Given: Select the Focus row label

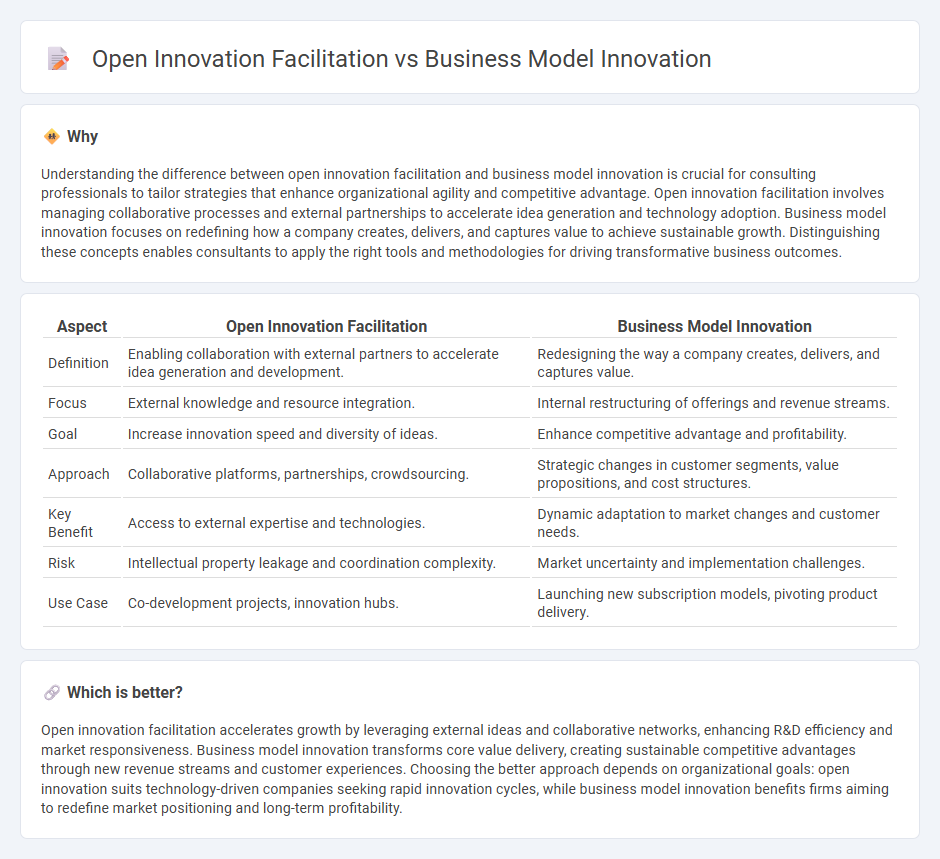Looking at the screenshot, I should coord(67,403).
